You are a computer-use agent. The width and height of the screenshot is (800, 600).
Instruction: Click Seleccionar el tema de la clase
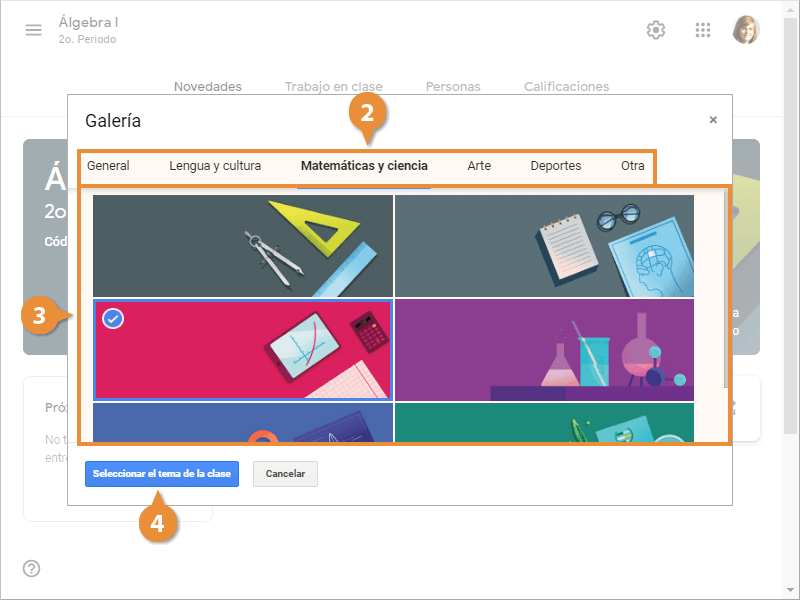[x=162, y=474]
